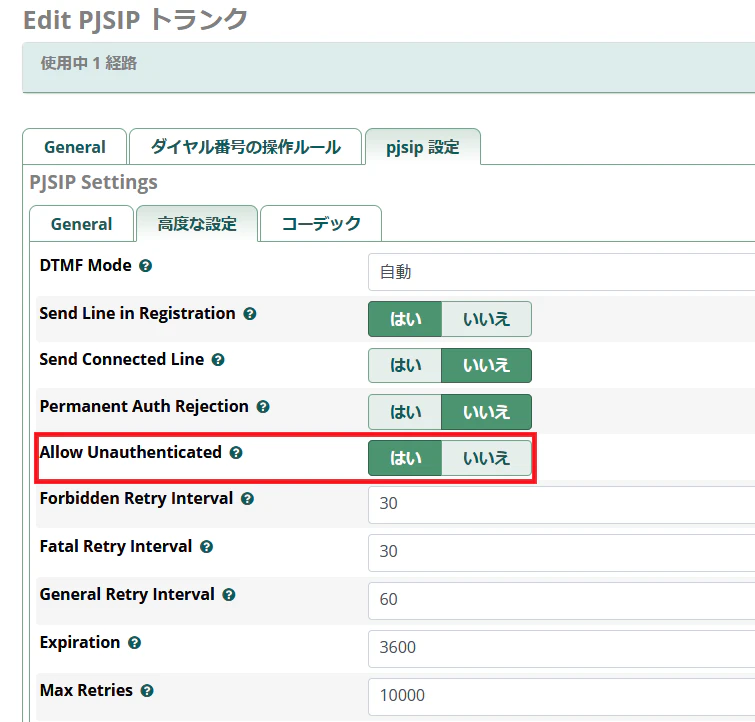Click the Forbidden Retry Interval label

[x=136, y=499]
